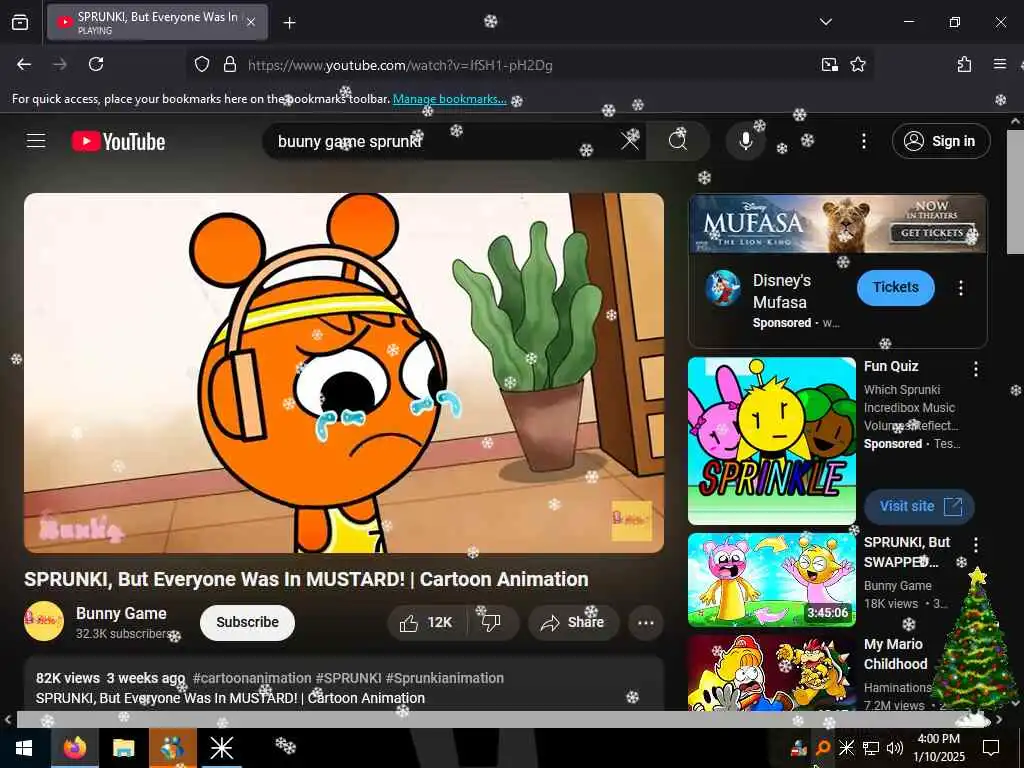This screenshot has width=1024, height=768.
Task: Click the Visit site button
Action: click(919, 506)
